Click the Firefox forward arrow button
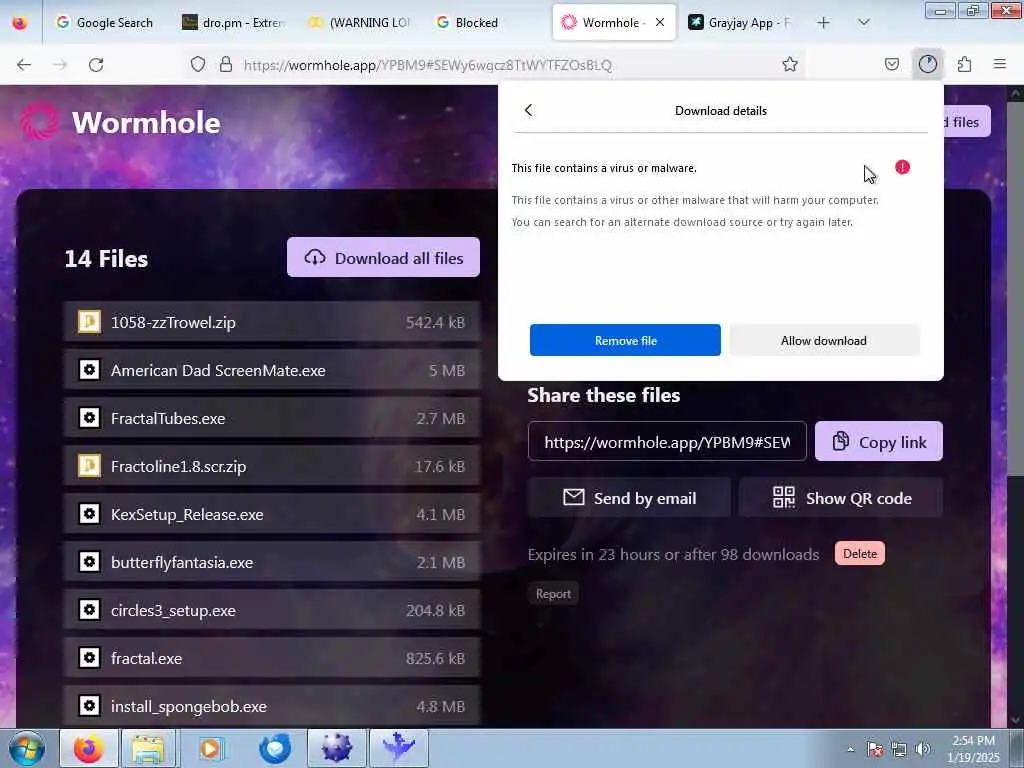The width and height of the screenshot is (1024, 768). (x=60, y=65)
